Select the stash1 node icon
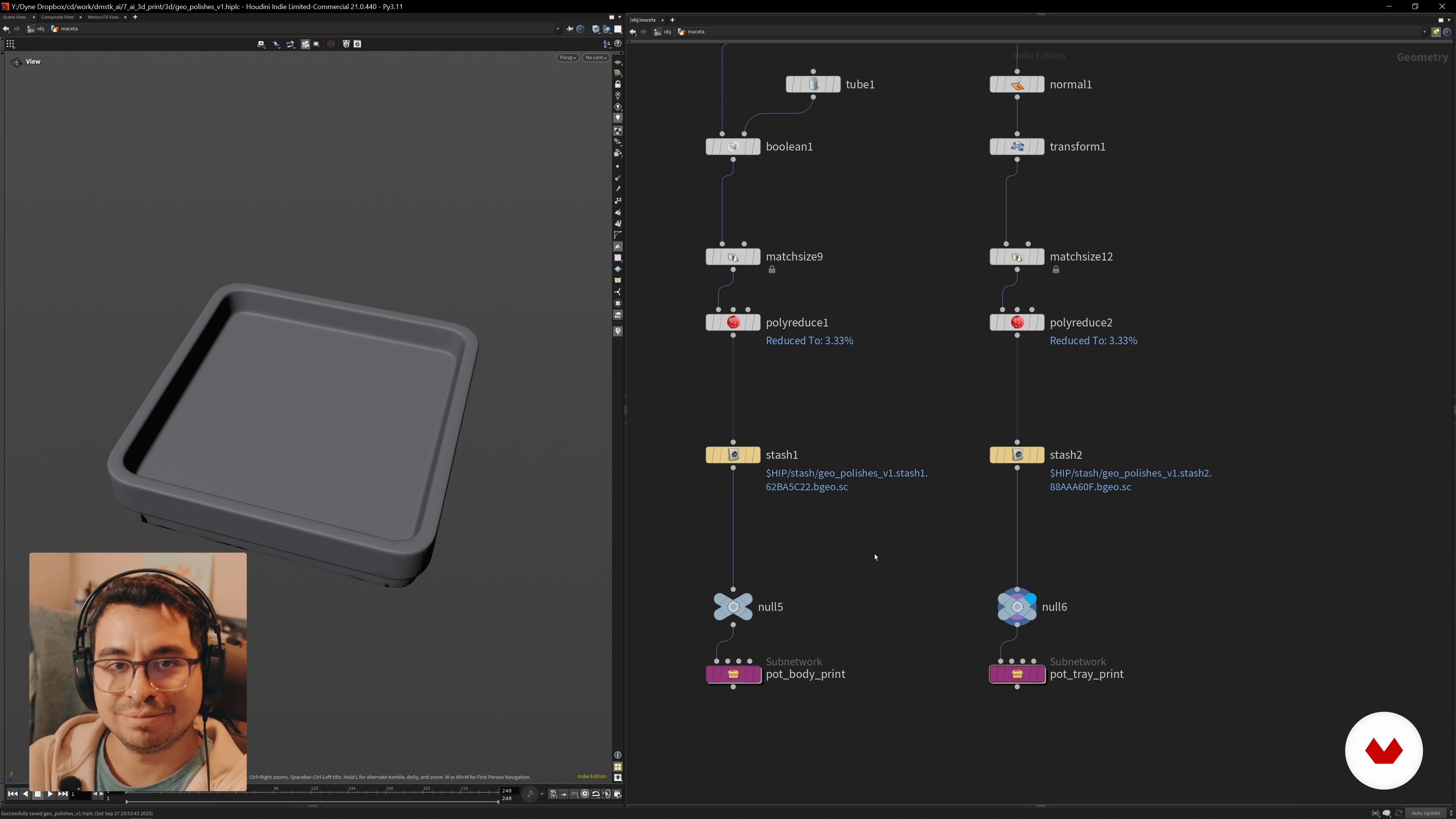The height and width of the screenshot is (819, 1456). (x=733, y=455)
